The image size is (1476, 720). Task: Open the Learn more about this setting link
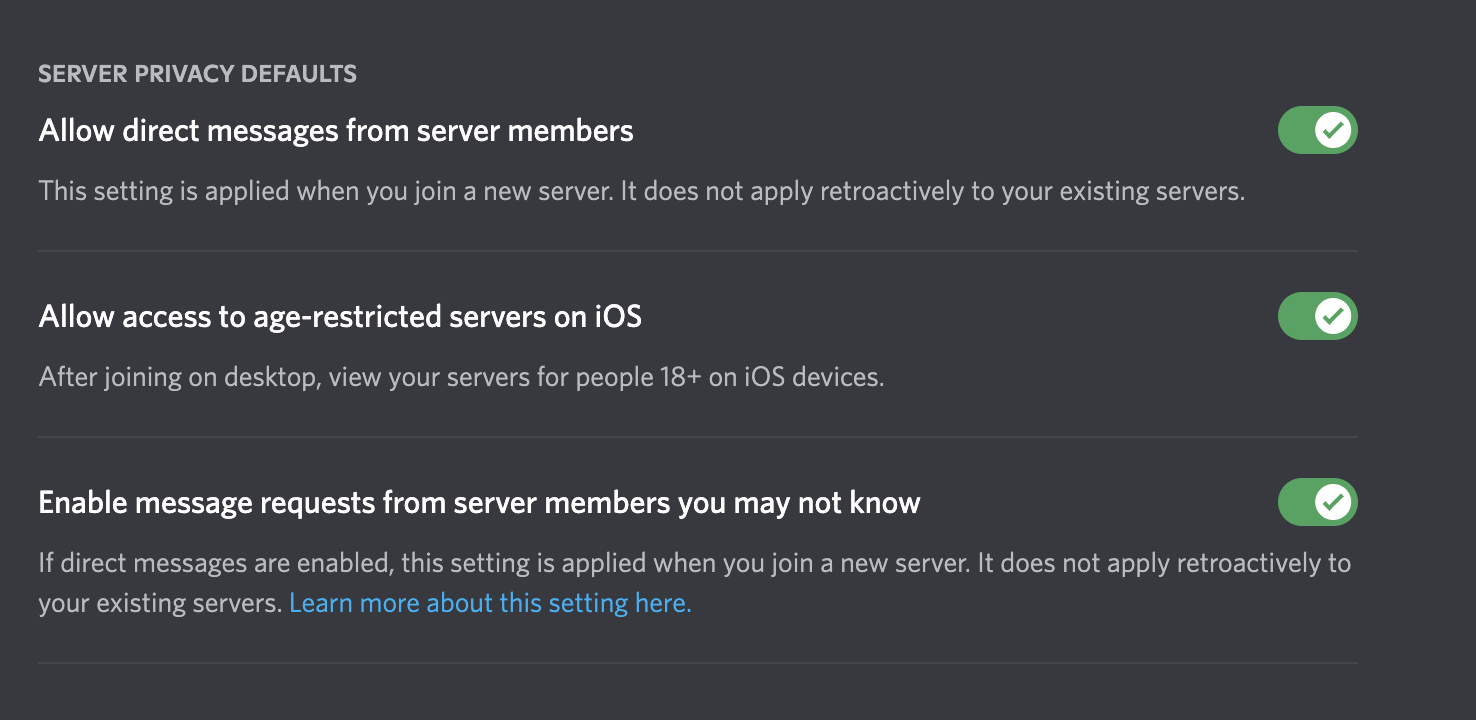click(490, 604)
